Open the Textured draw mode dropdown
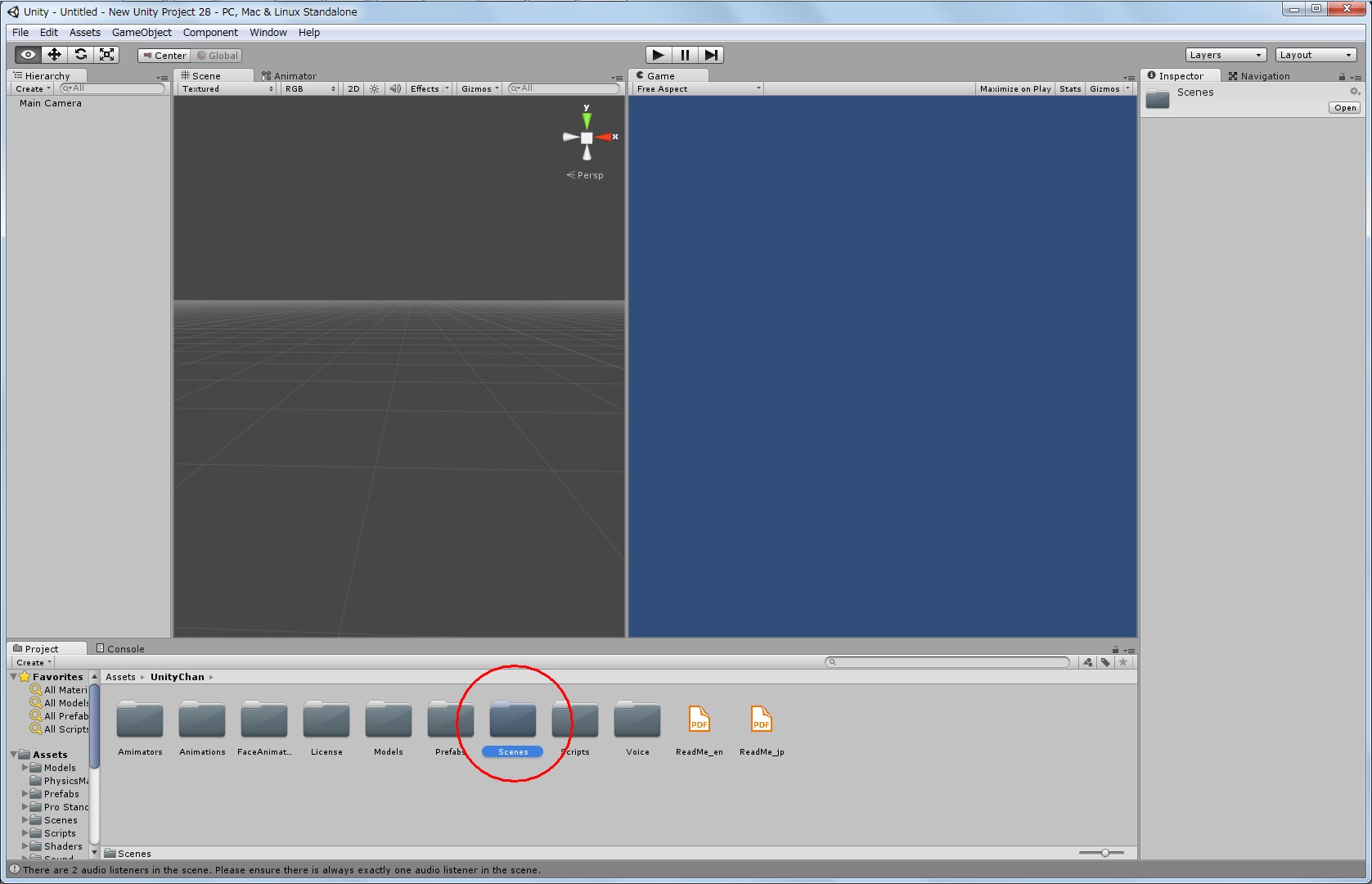The image size is (1372, 884). [x=227, y=88]
